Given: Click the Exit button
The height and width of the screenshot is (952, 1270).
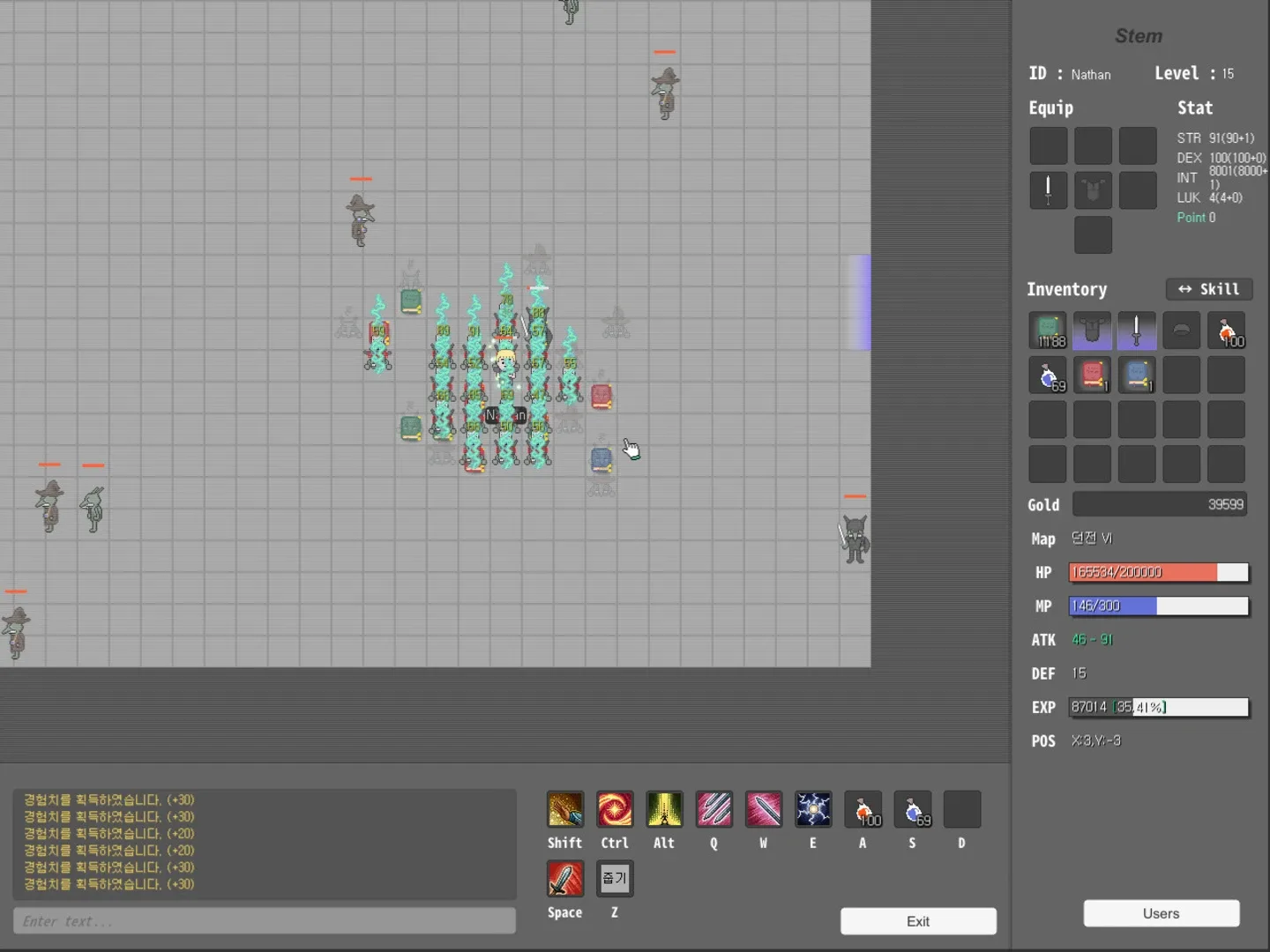Looking at the screenshot, I should click(x=918, y=920).
